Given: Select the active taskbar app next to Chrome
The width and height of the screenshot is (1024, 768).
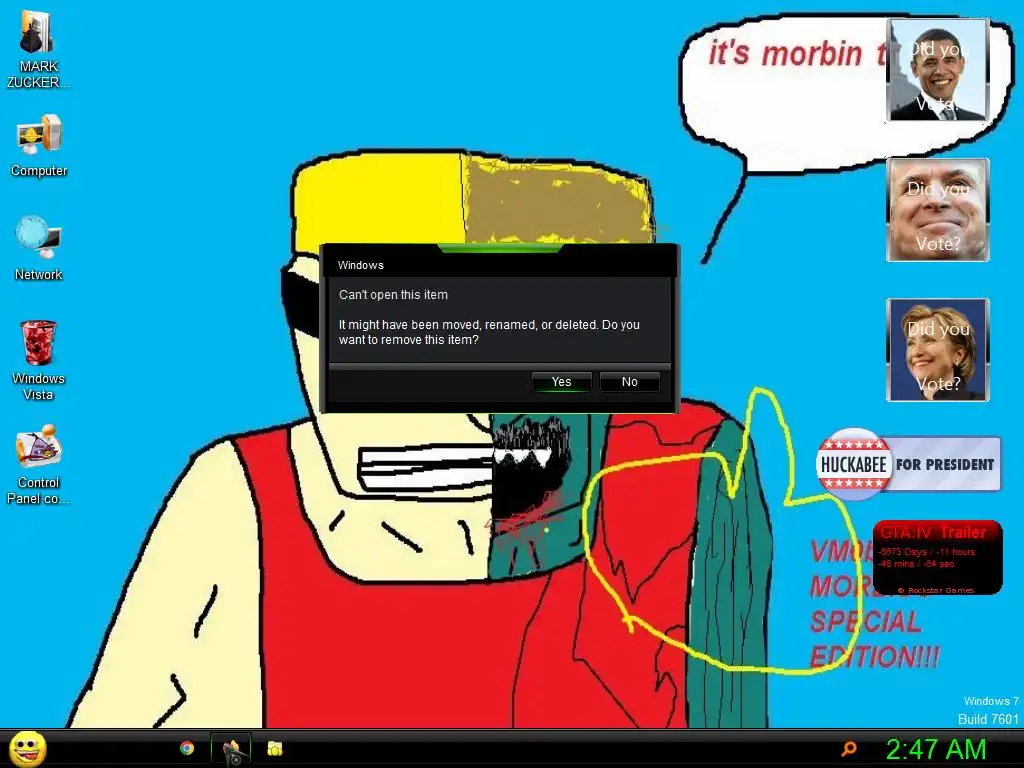Looking at the screenshot, I should coord(231,749).
